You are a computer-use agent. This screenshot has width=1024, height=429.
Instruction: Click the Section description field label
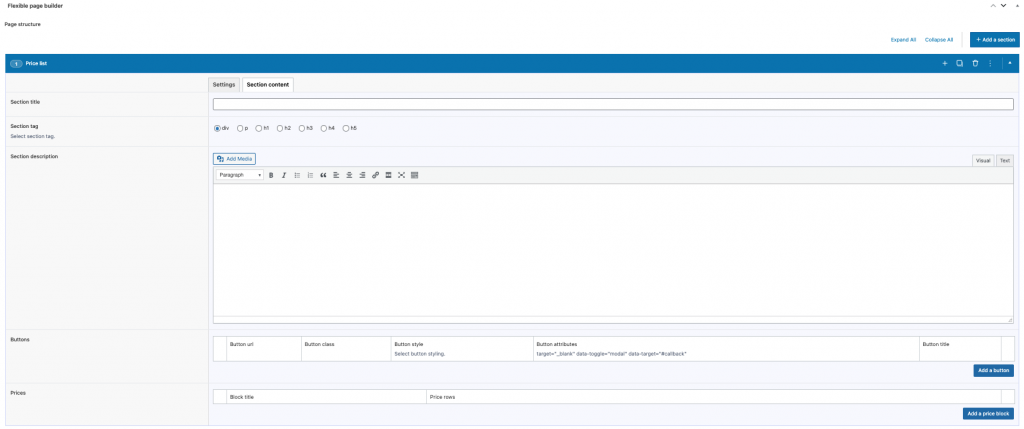click(35, 156)
